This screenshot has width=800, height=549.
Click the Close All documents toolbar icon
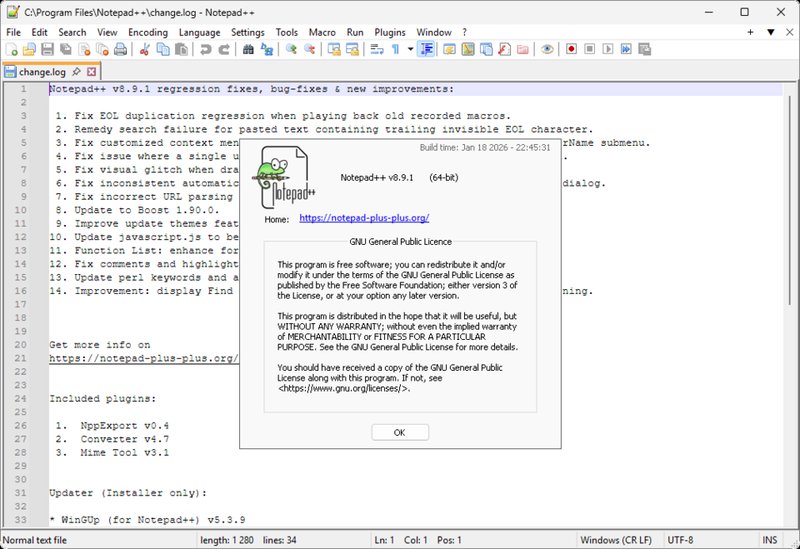(x=103, y=49)
